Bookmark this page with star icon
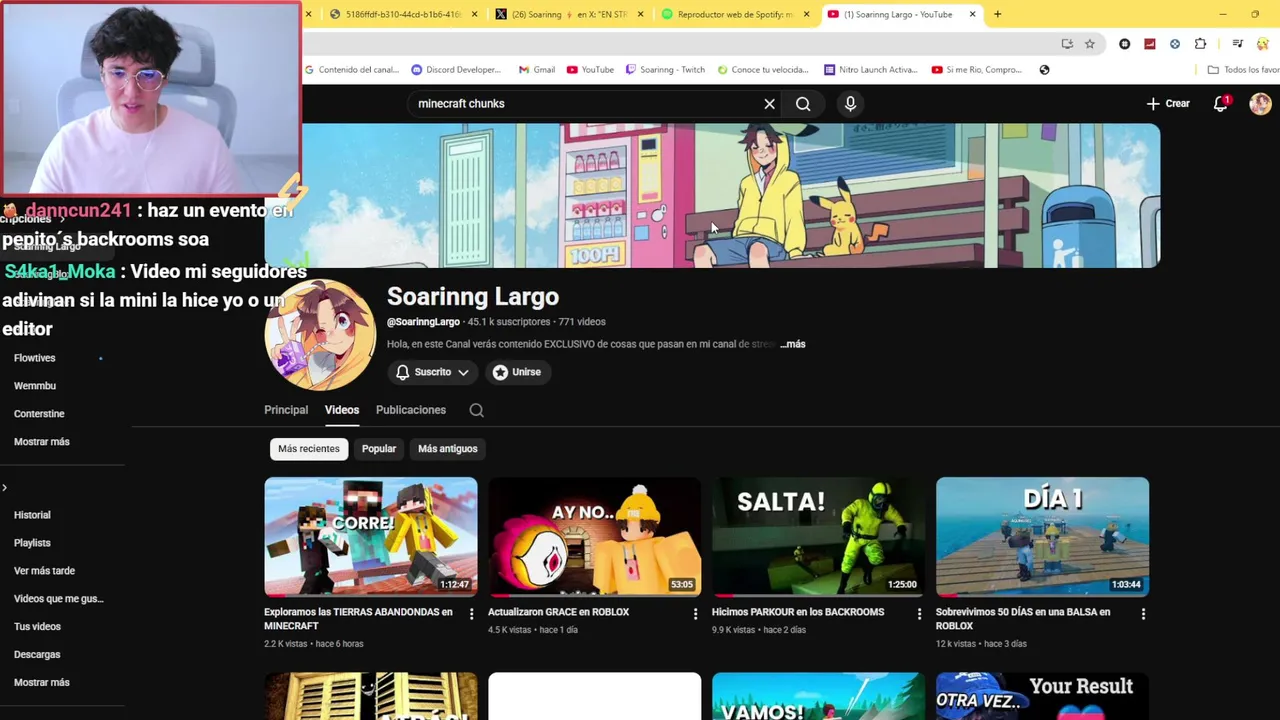Screen dimensions: 1280x720 click(1090, 44)
